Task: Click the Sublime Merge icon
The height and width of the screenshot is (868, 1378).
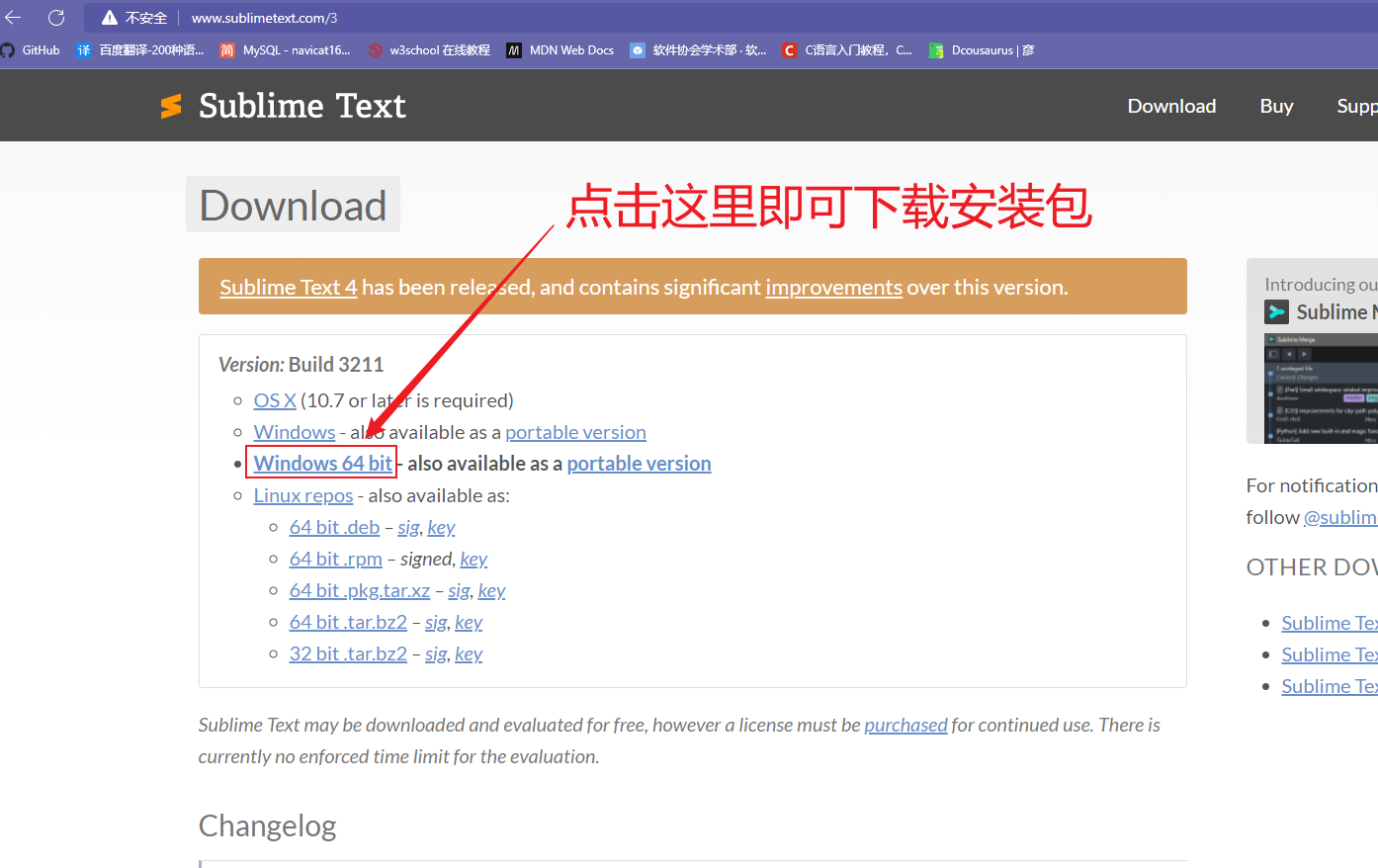Action: click(x=1276, y=312)
